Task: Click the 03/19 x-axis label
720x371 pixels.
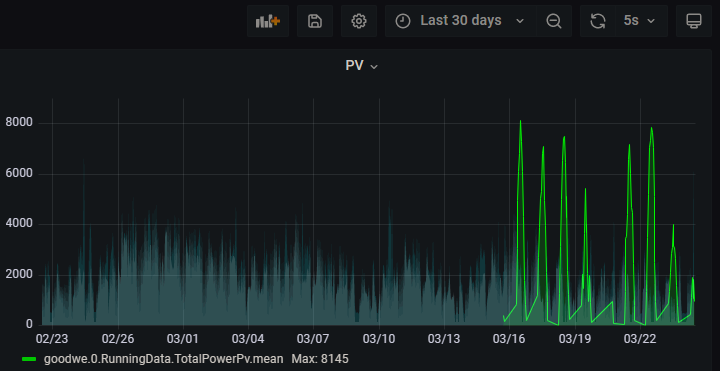Action: pyautogui.click(x=574, y=339)
